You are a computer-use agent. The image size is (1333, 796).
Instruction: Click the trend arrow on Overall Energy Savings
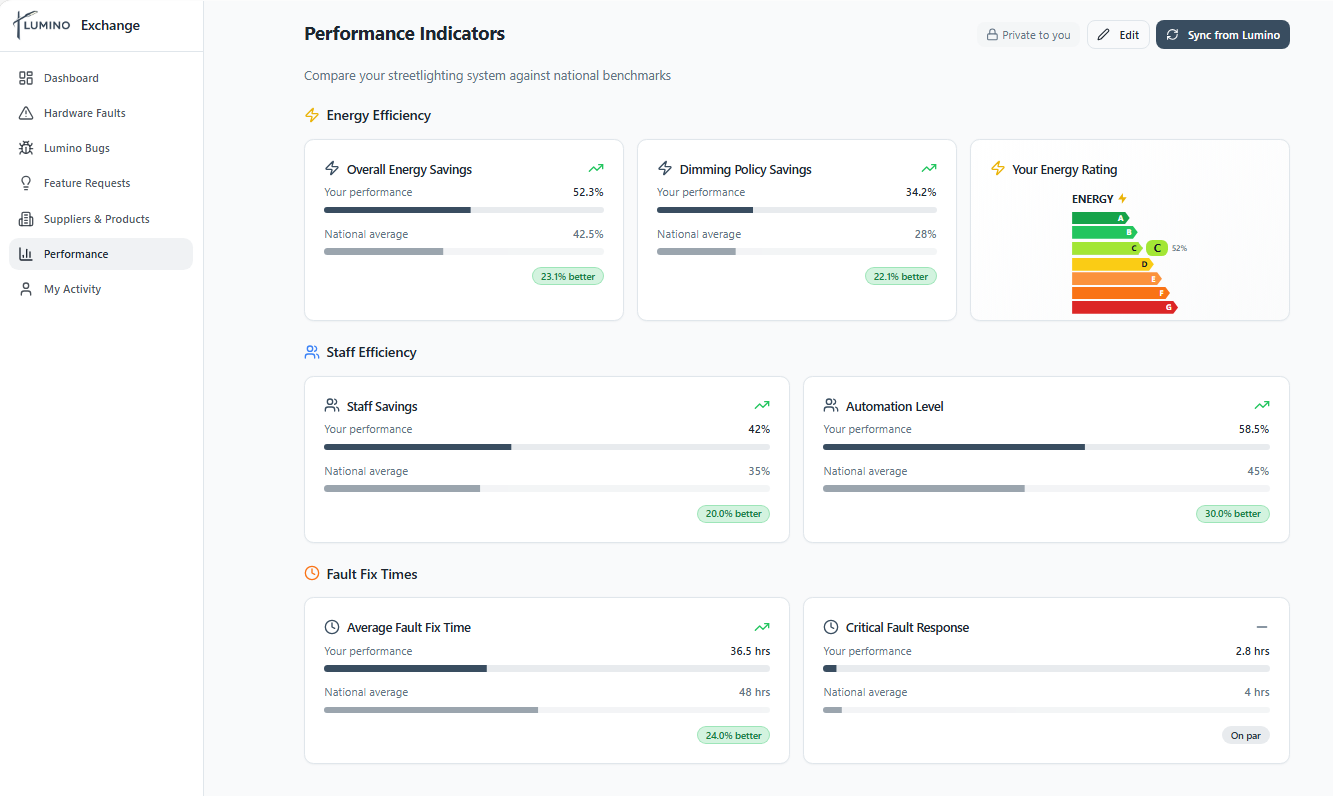(596, 169)
